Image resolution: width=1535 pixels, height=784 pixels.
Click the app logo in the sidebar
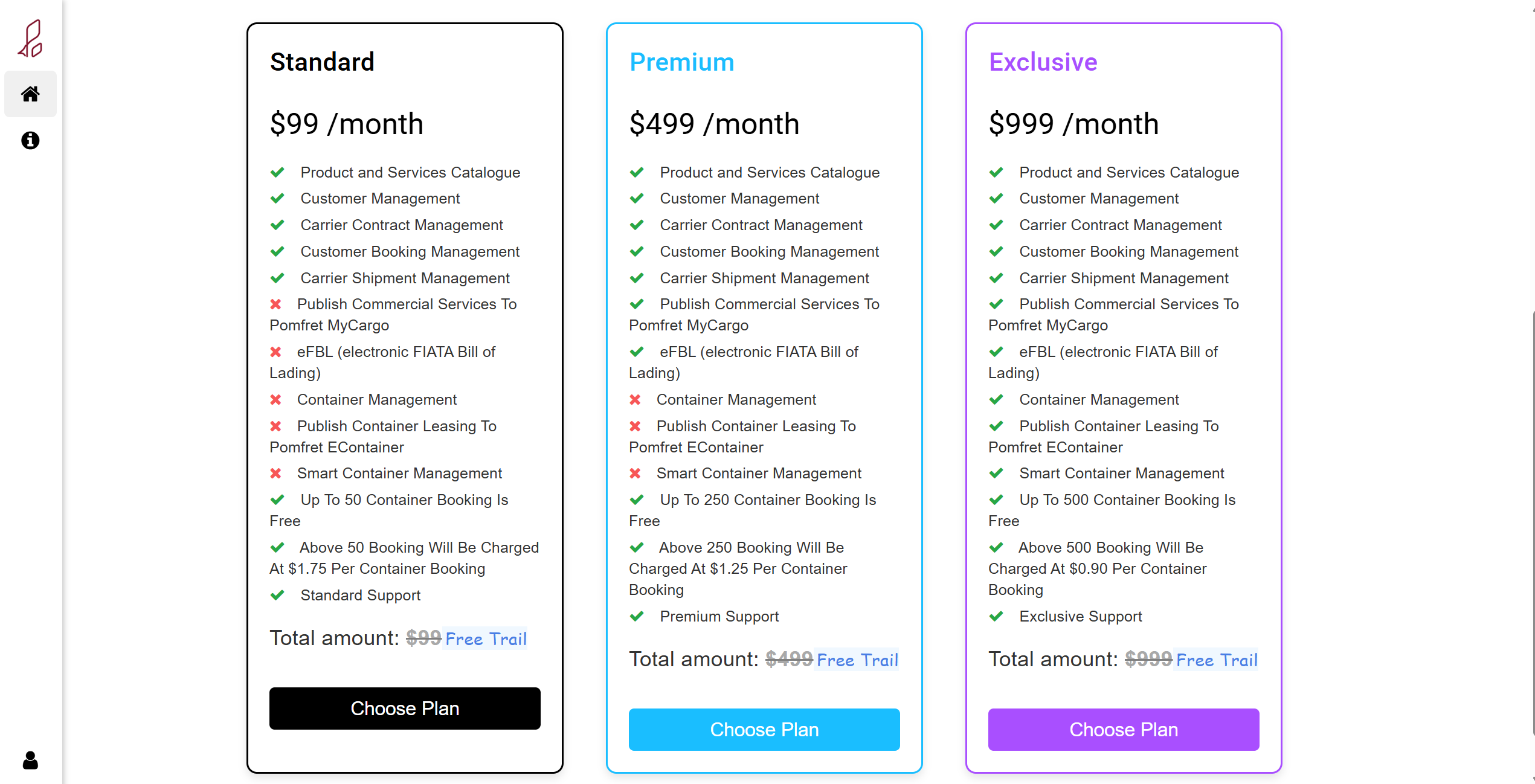tap(30, 38)
